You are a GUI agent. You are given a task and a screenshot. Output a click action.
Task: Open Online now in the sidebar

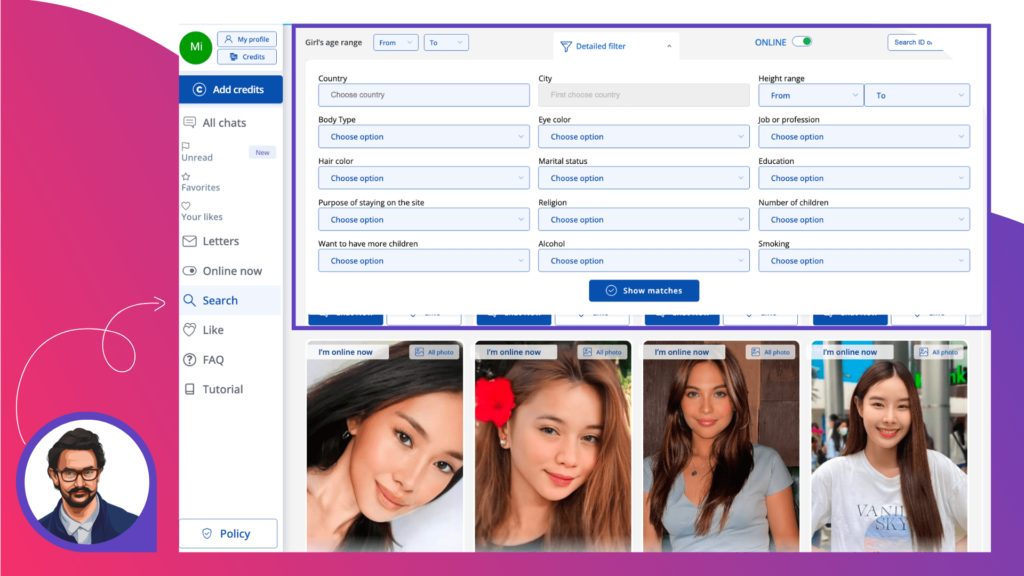(232, 270)
